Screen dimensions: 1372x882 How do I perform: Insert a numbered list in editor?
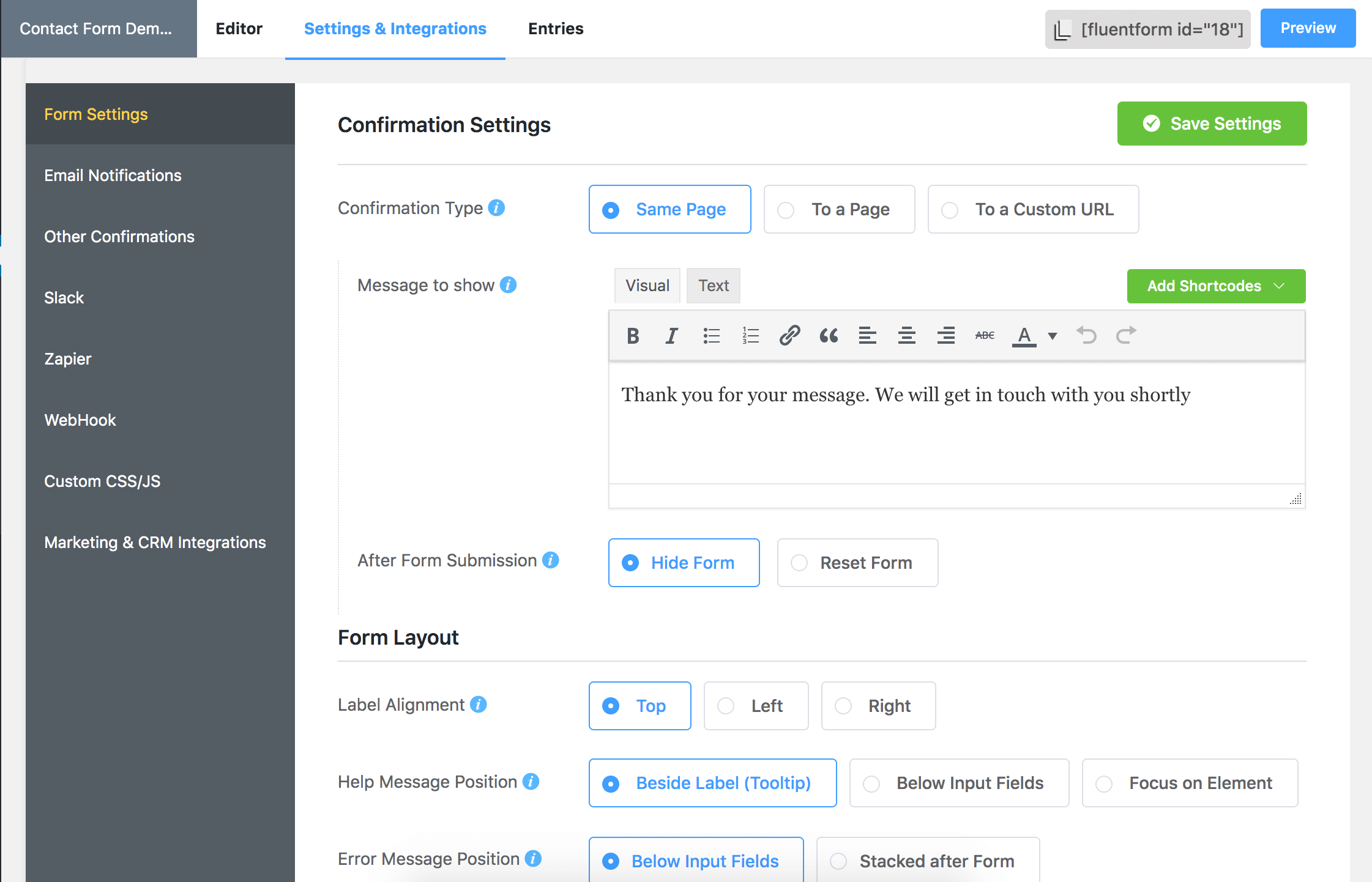[x=750, y=335]
